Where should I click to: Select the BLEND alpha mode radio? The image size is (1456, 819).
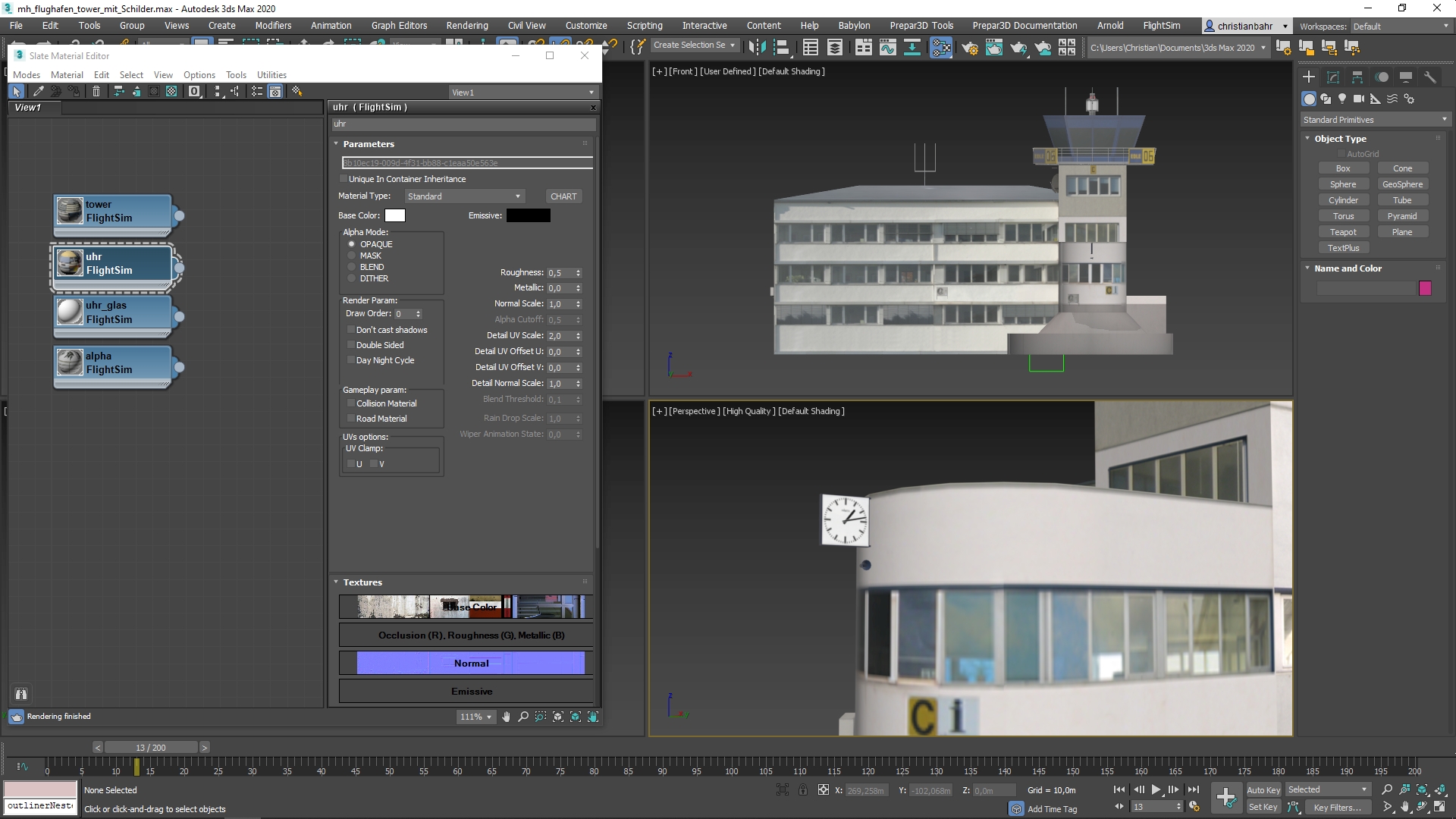click(351, 267)
